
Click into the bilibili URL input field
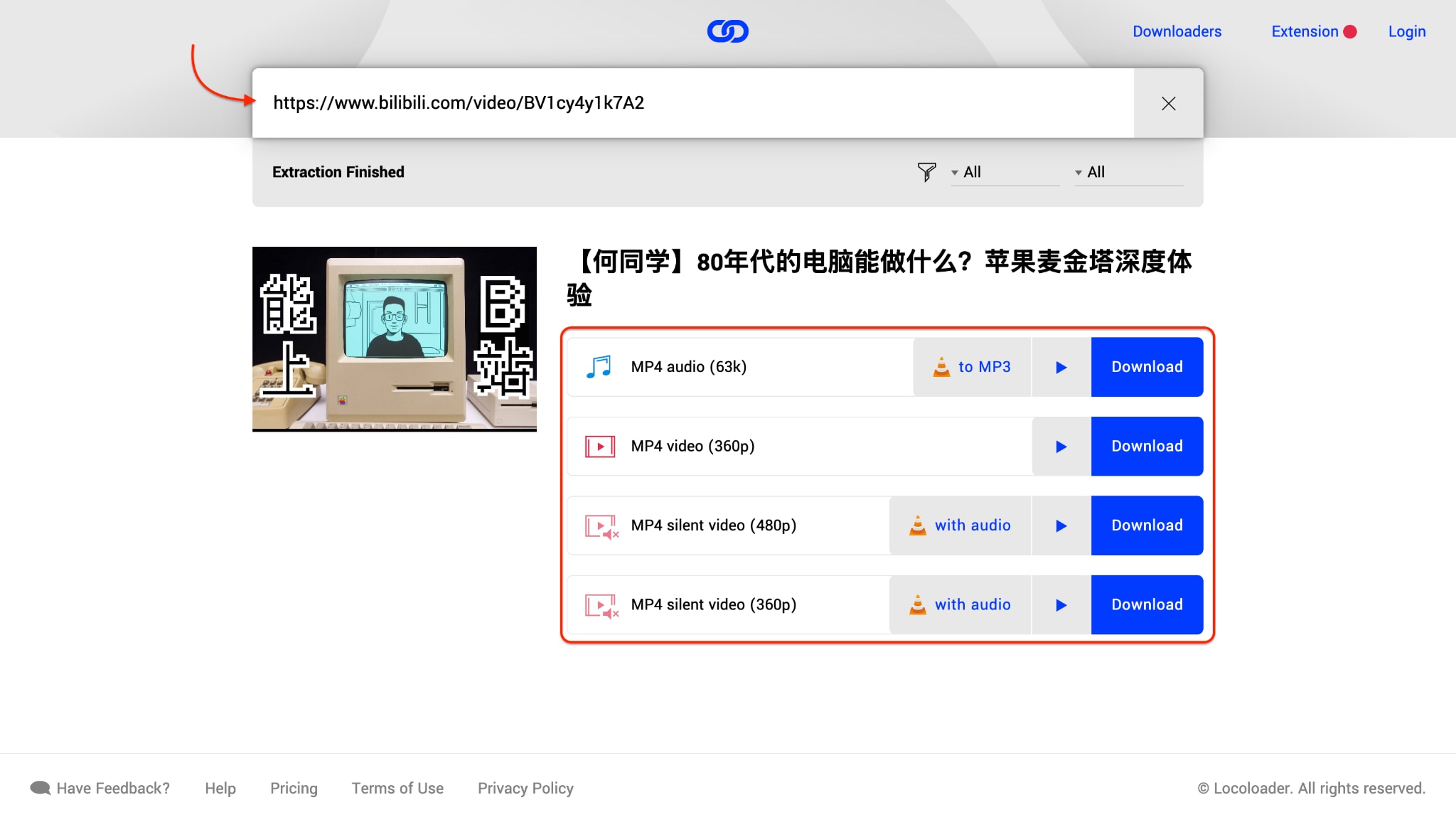click(x=693, y=103)
